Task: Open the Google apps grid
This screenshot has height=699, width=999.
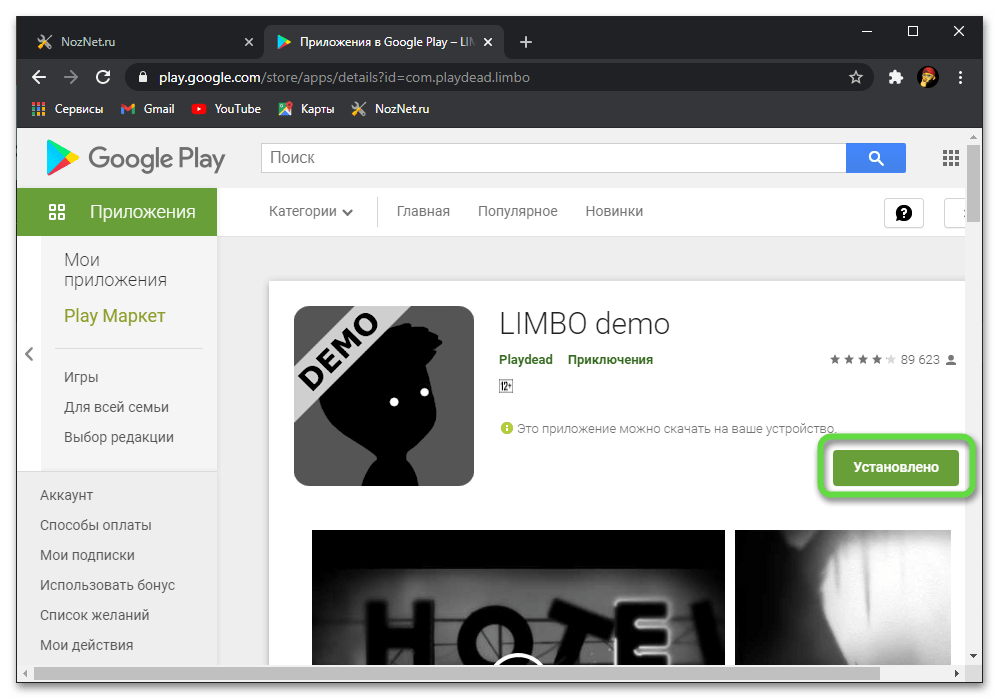Action: pyautogui.click(x=950, y=158)
